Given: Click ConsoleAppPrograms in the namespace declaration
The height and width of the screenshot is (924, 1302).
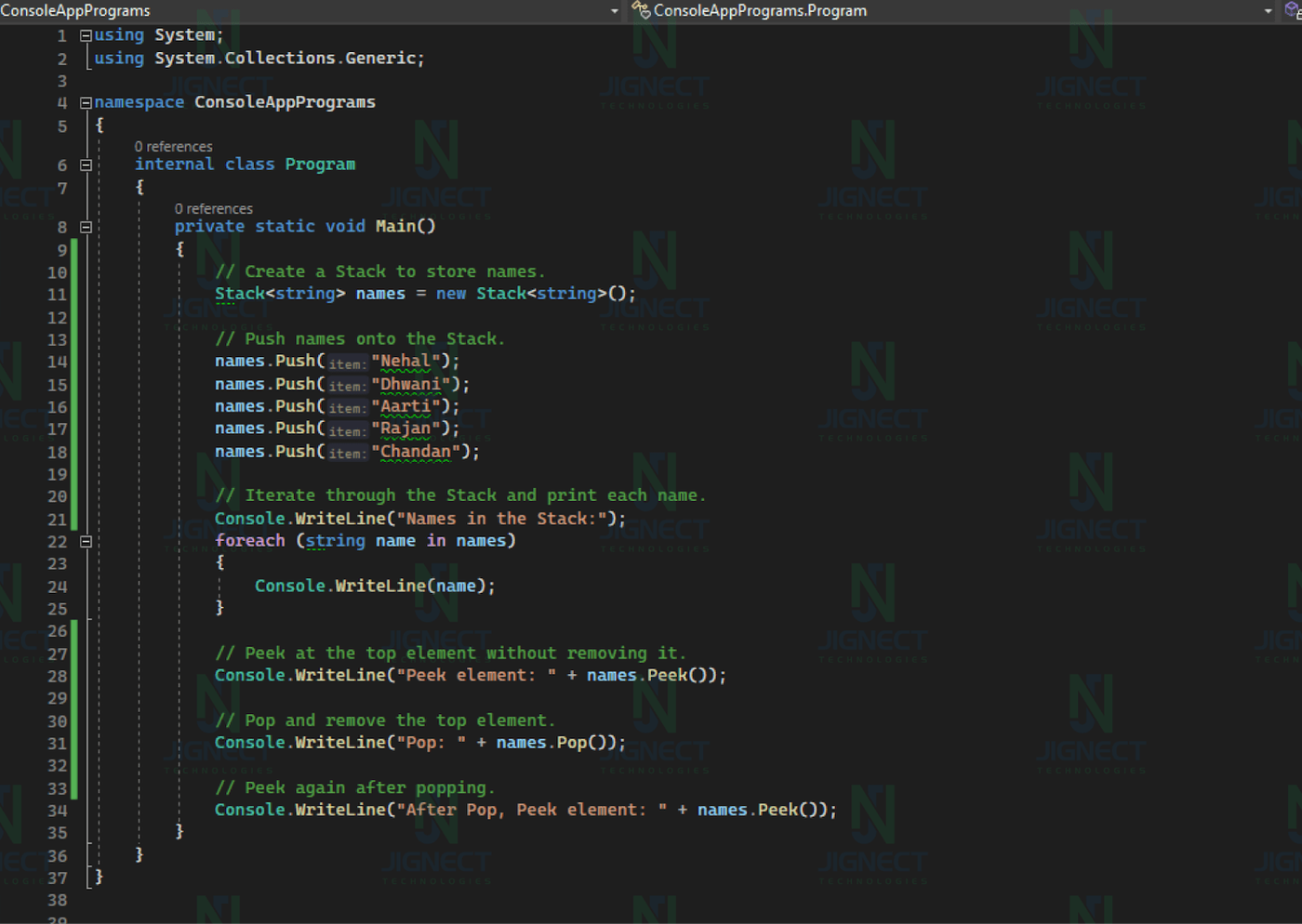Looking at the screenshot, I should [x=285, y=102].
